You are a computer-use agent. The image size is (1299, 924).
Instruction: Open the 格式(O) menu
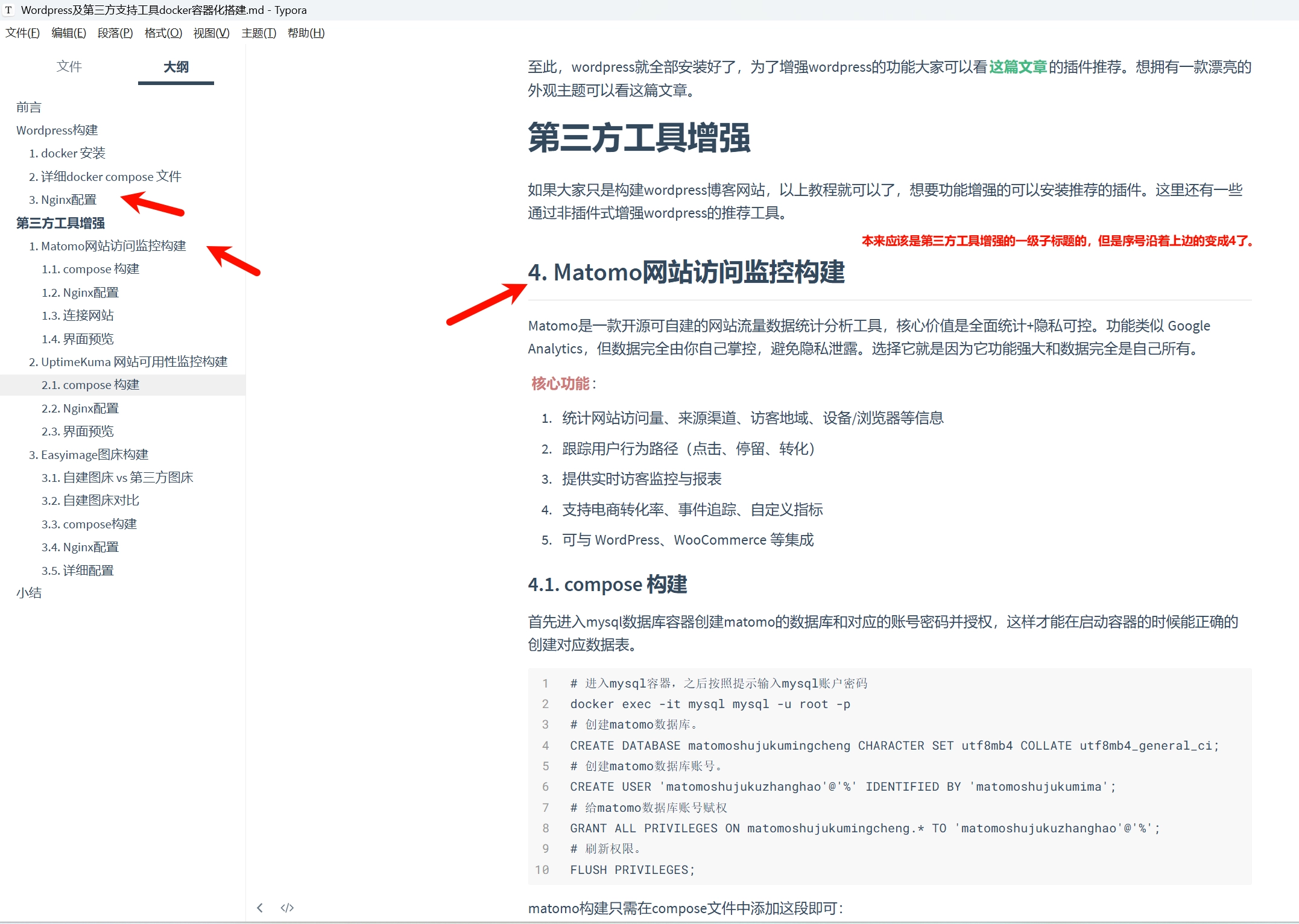[x=163, y=33]
